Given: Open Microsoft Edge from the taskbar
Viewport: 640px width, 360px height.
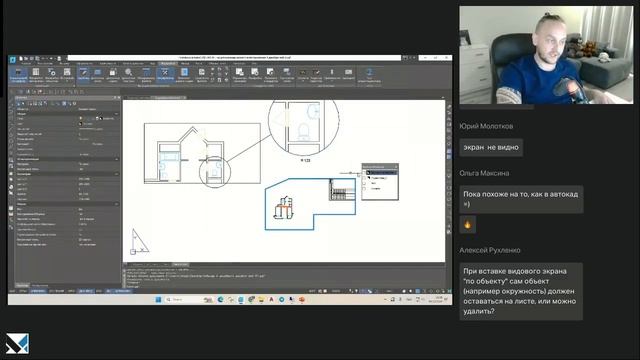Looking at the screenshot, I should [x=220, y=300].
